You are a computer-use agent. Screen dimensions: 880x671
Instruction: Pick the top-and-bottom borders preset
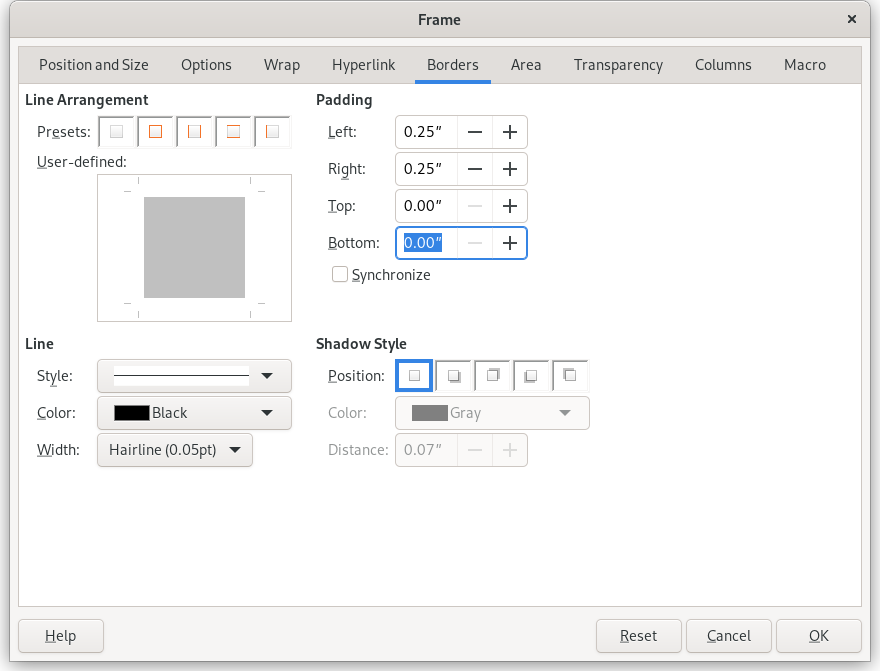click(234, 132)
